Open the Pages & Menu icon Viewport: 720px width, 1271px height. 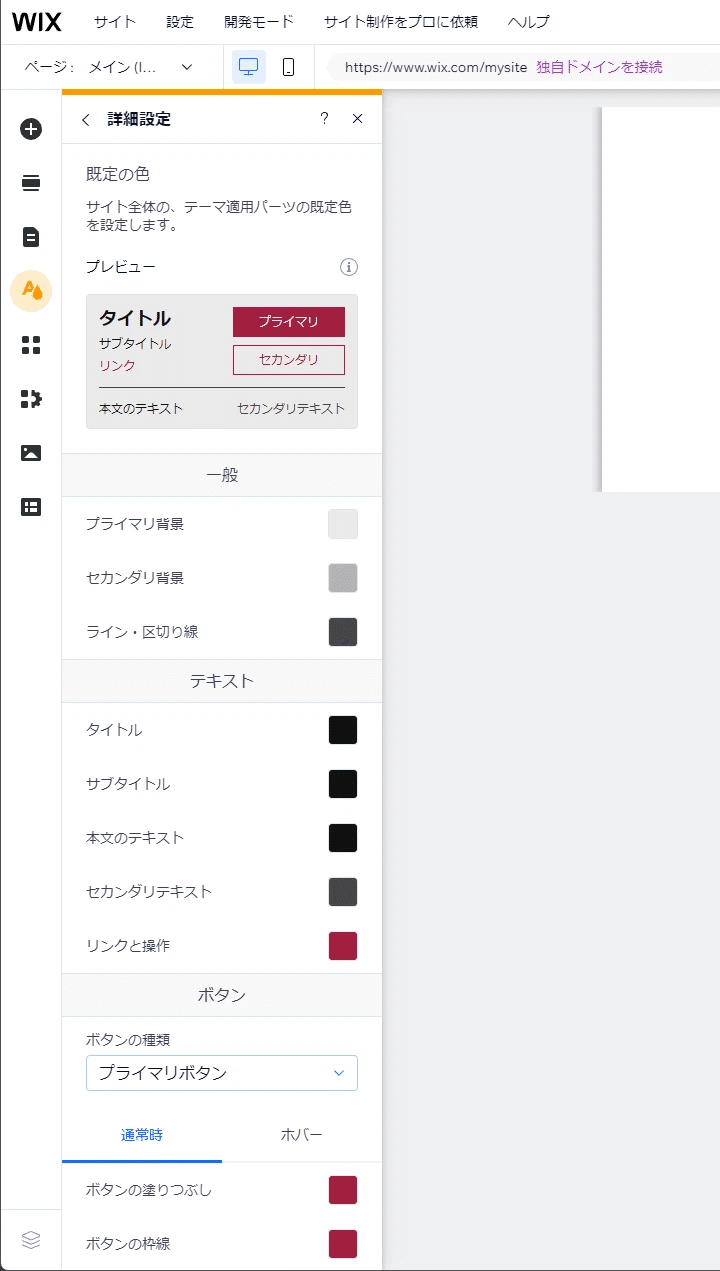(31, 237)
